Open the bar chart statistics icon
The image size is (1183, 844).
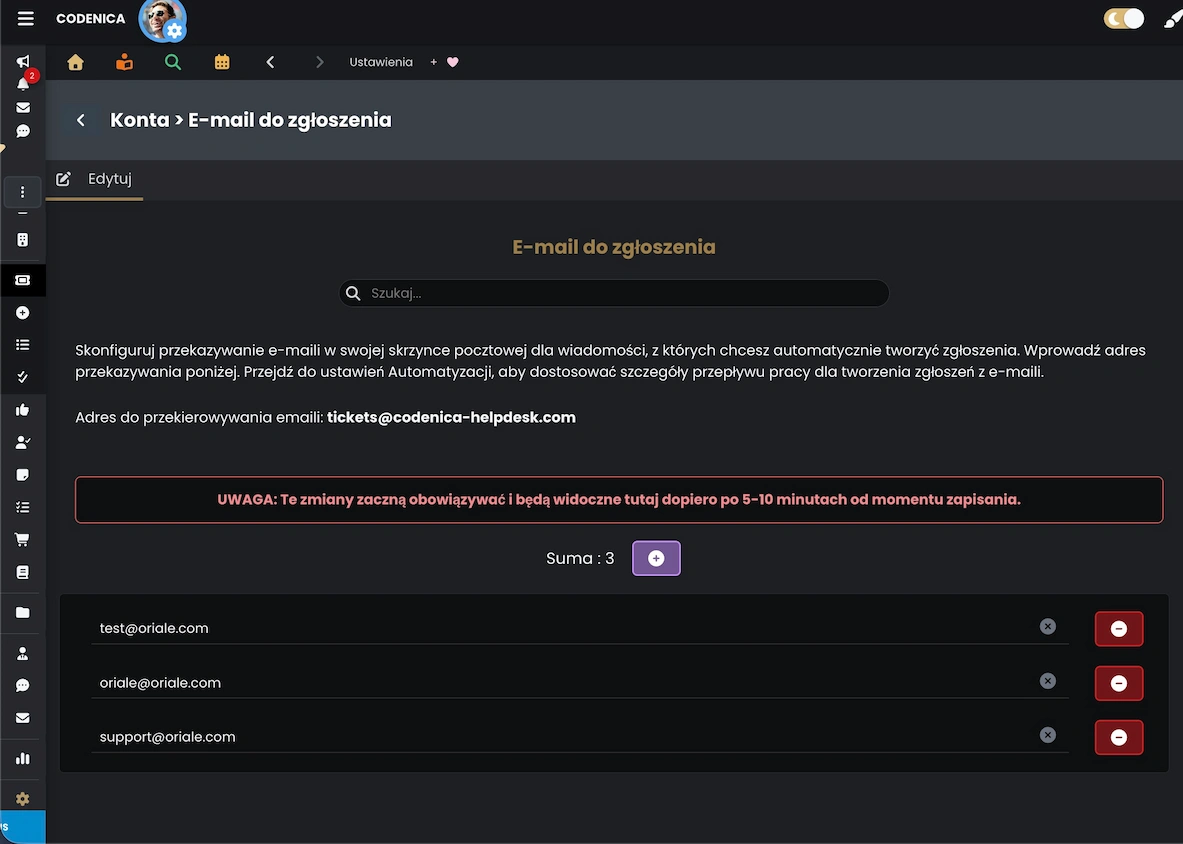coord(22,759)
